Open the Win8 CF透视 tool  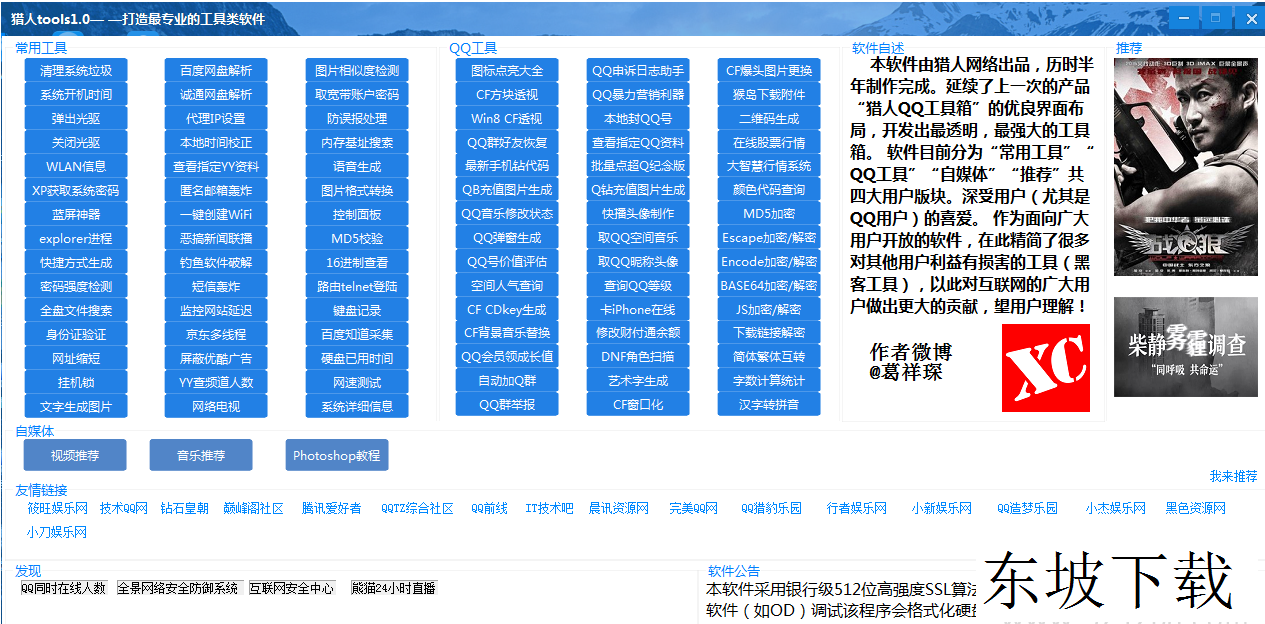[507, 118]
